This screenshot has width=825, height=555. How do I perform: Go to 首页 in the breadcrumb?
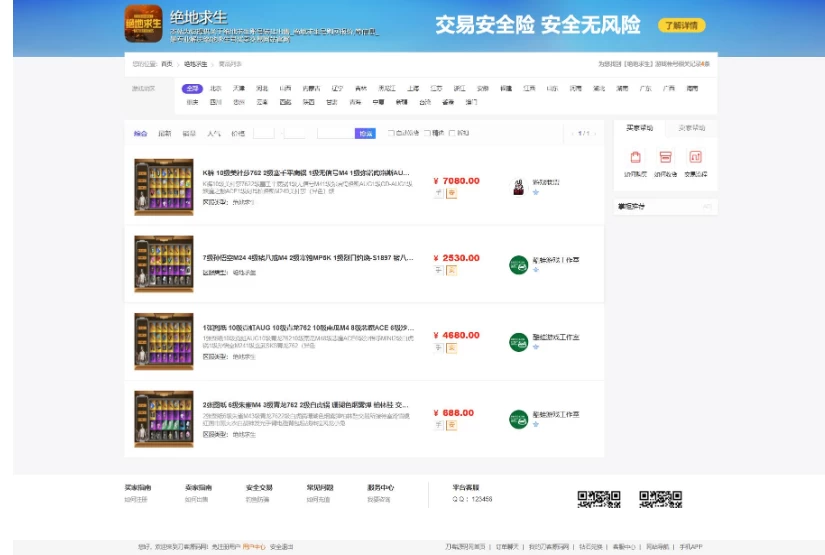tap(167, 64)
